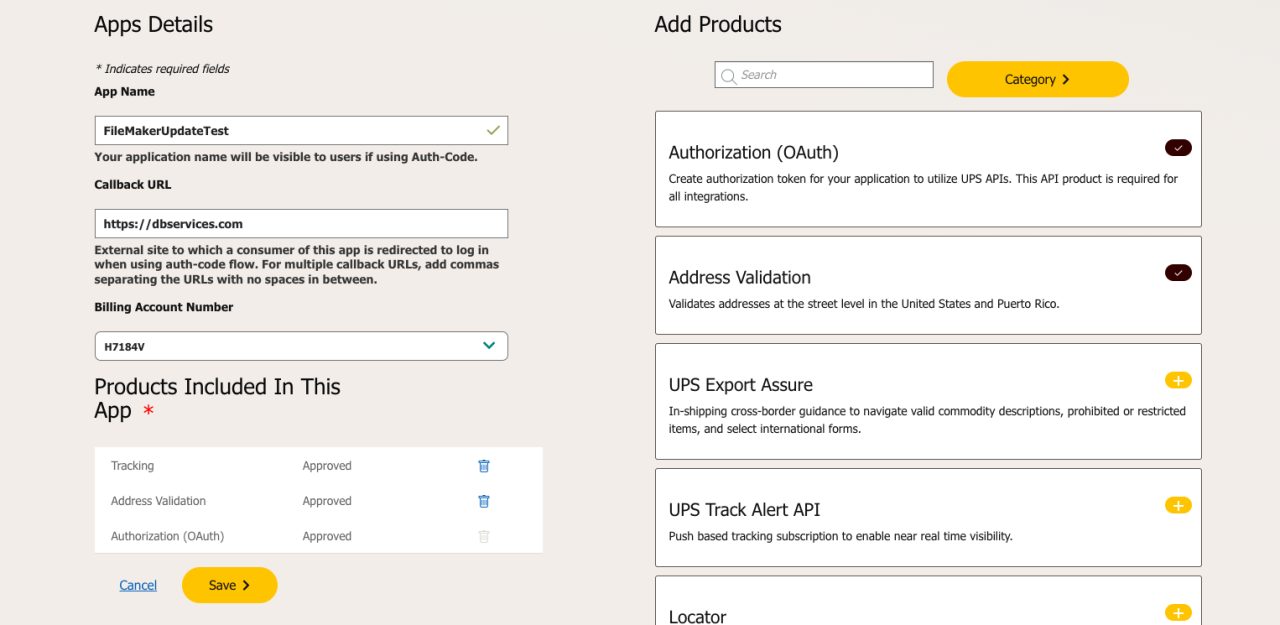Select the Authorization (OAuth) card title

[754, 153]
